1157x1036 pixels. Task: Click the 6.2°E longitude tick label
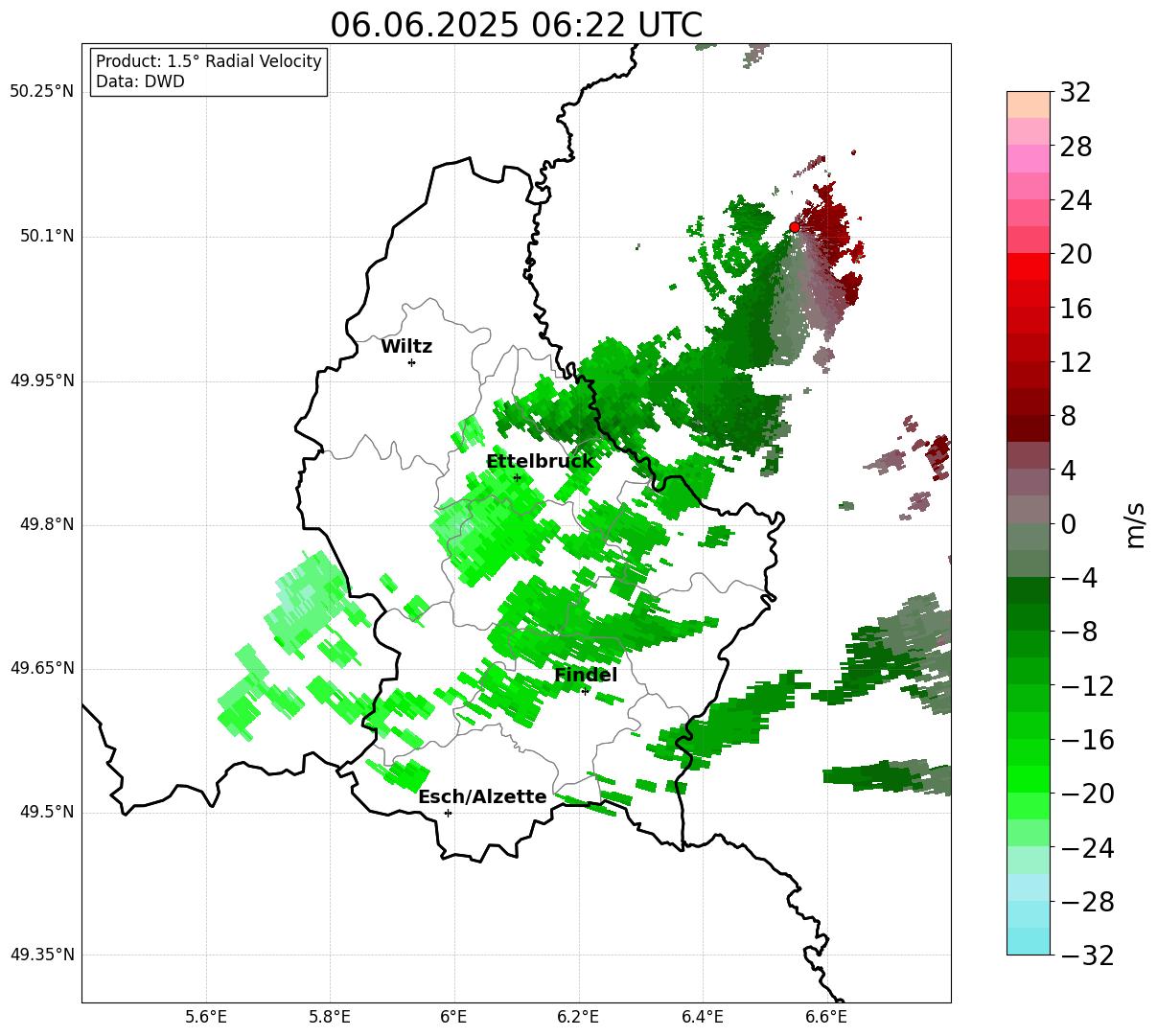tap(578, 1017)
